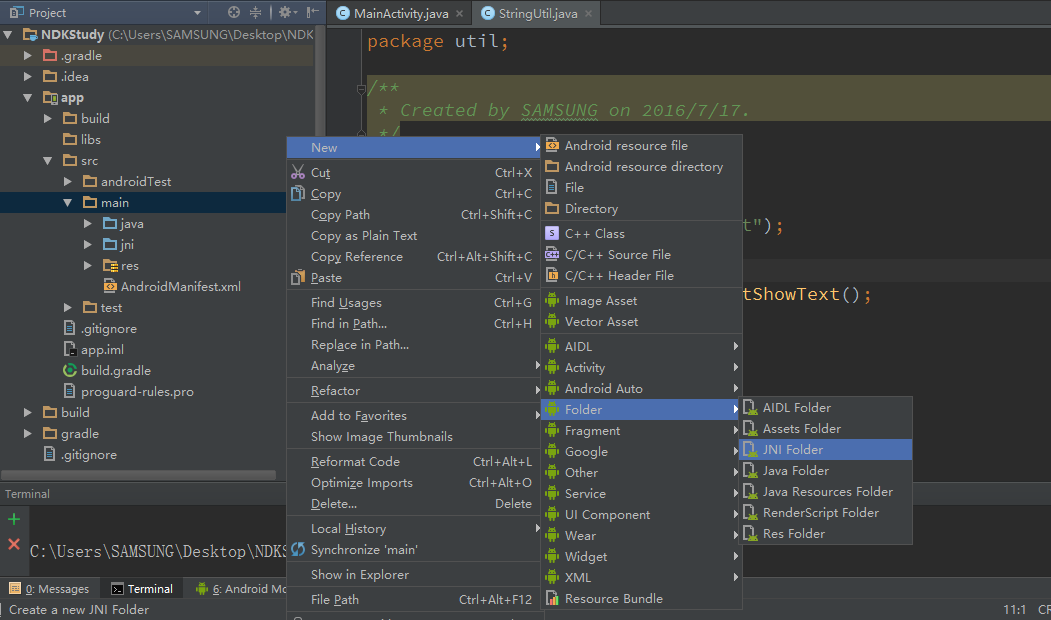Image resolution: width=1051 pixels, height=620 pixels.
Task: Click the Android resource file icon
Action: (x=552, y=145)
